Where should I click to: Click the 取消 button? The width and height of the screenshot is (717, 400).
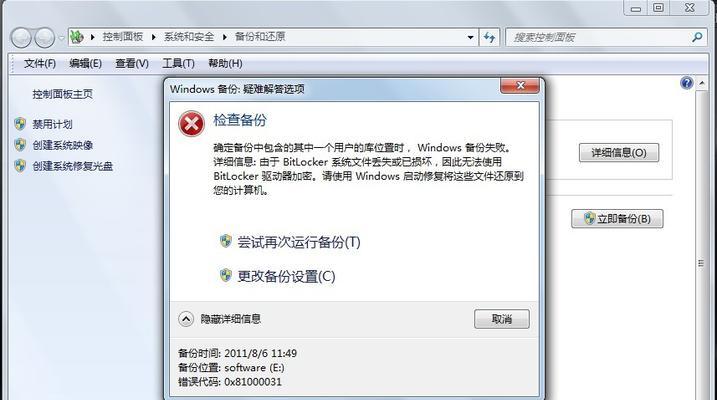coord(502,319)
